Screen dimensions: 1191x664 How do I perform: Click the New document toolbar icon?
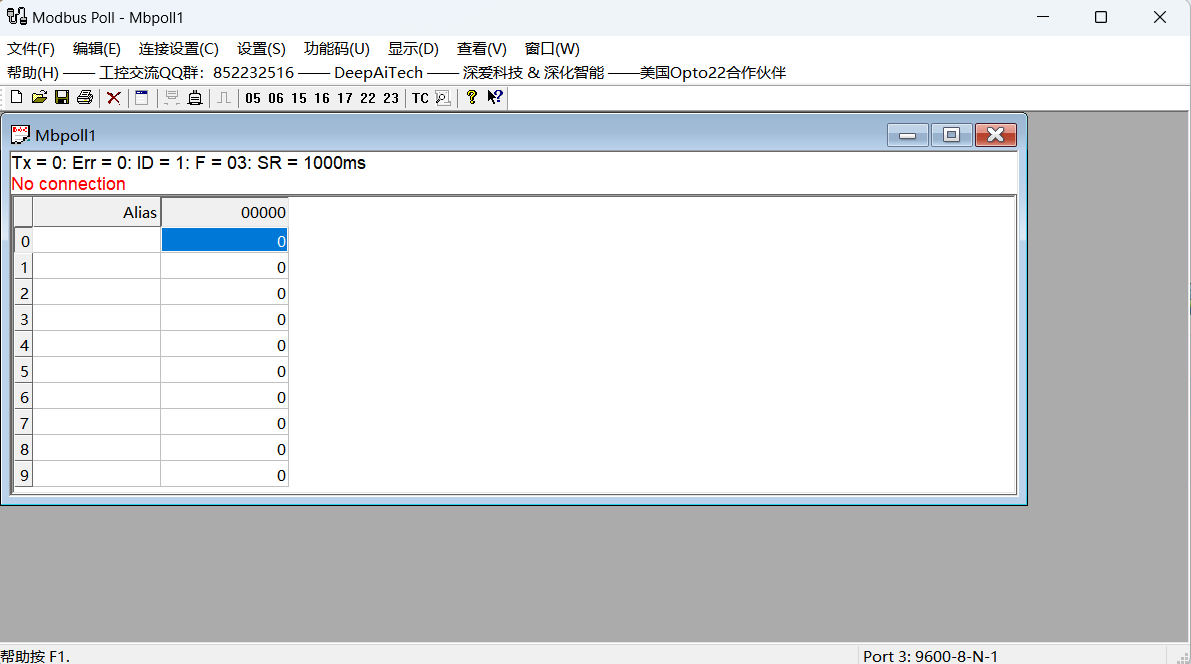[x=16, y=97]
